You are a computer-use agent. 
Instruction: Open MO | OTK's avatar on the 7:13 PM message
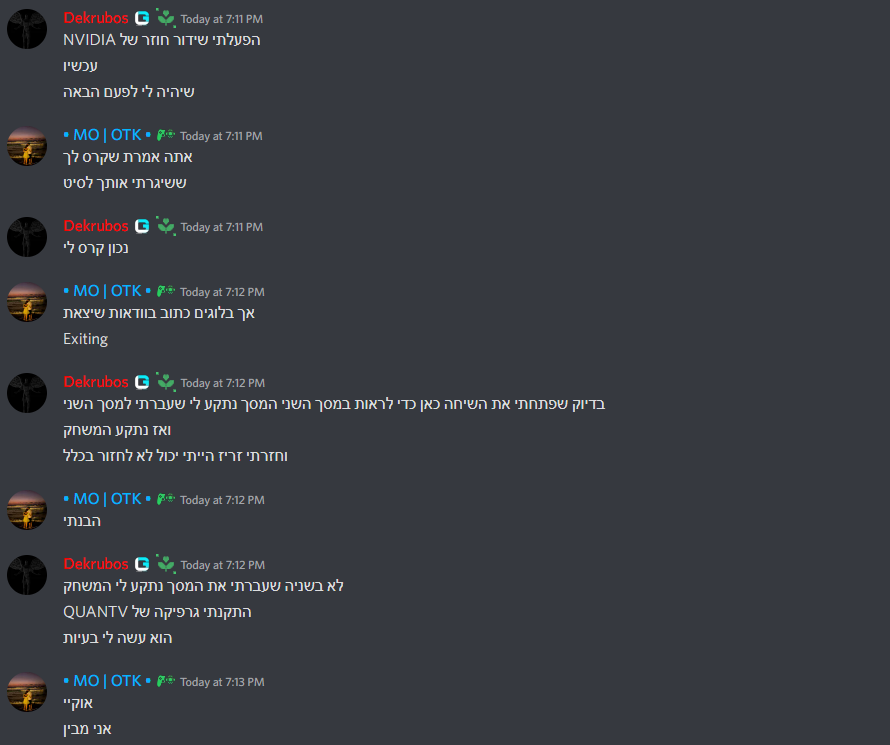tap(27, 692)
